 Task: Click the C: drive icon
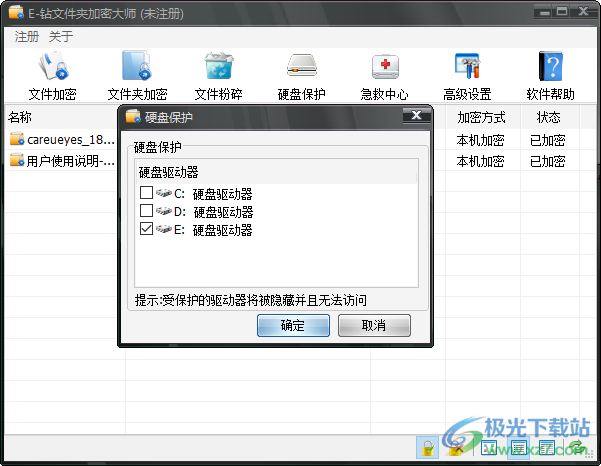[x=164, y=193]
